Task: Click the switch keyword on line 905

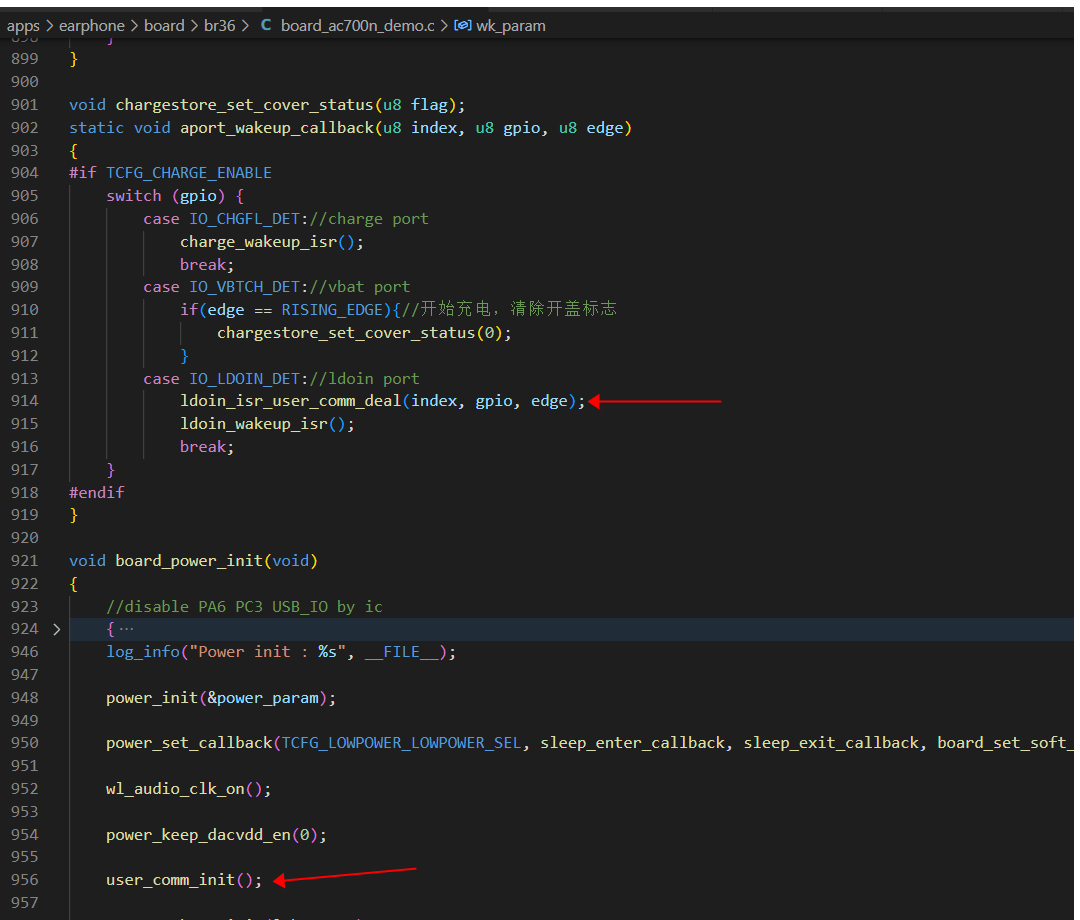Action: point(134,196)
